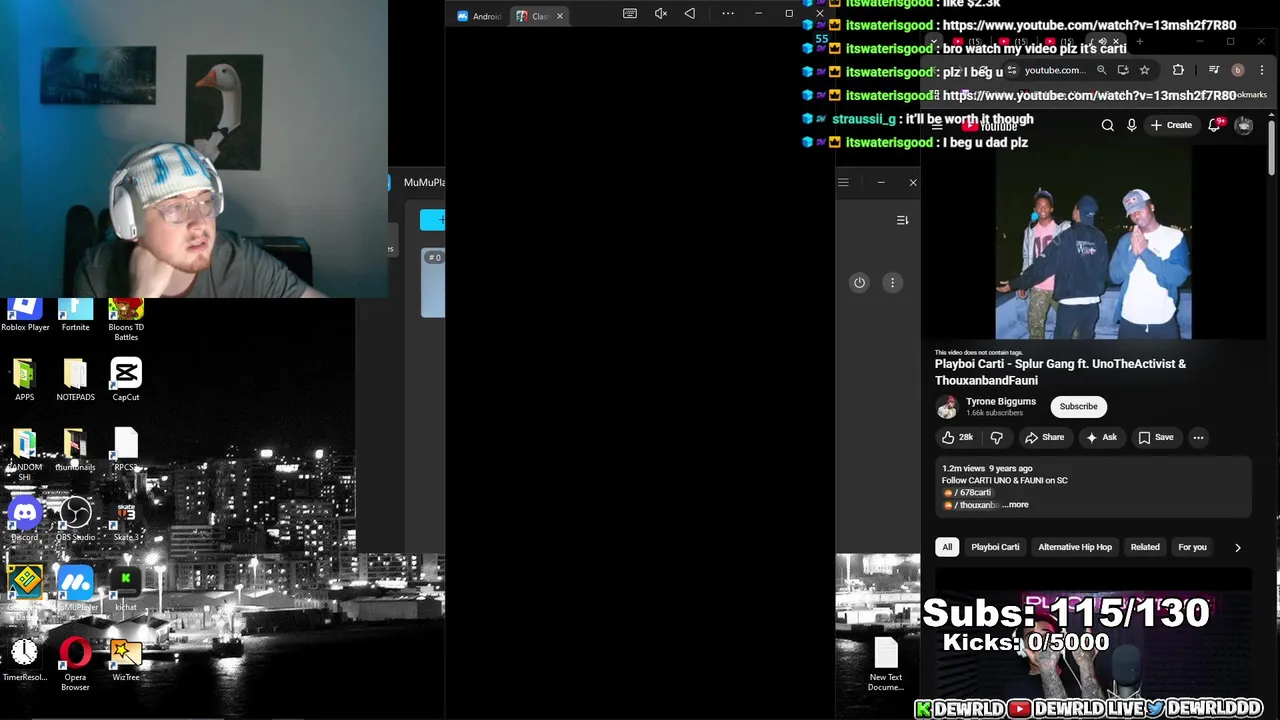Screen dimensions: 1280x720
Task: Like the video with 28k likes
Action: 957,437
